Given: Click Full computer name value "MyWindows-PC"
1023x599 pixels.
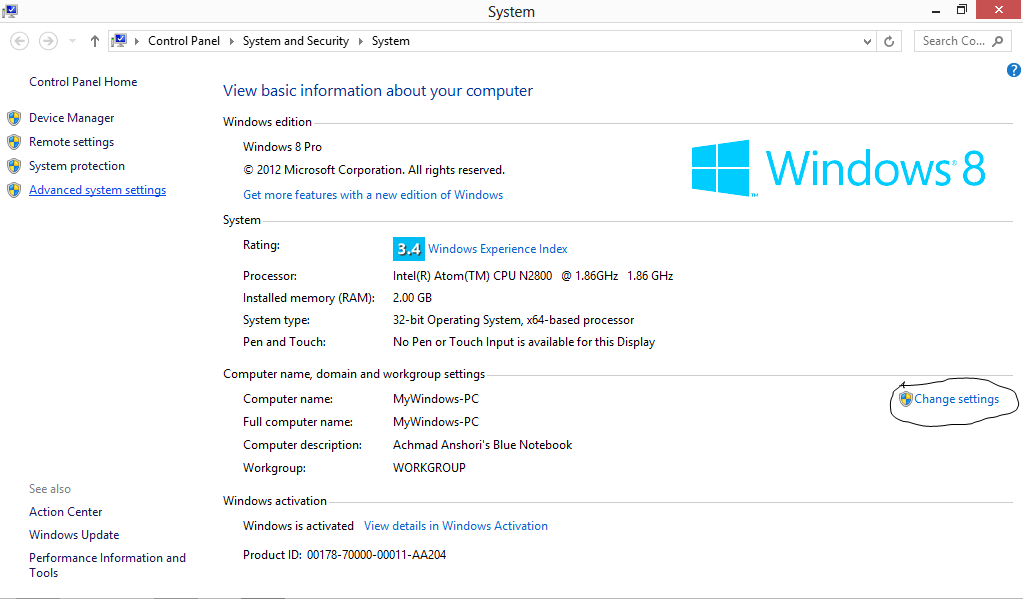Looking at the screenshot, I should (436, 422).
